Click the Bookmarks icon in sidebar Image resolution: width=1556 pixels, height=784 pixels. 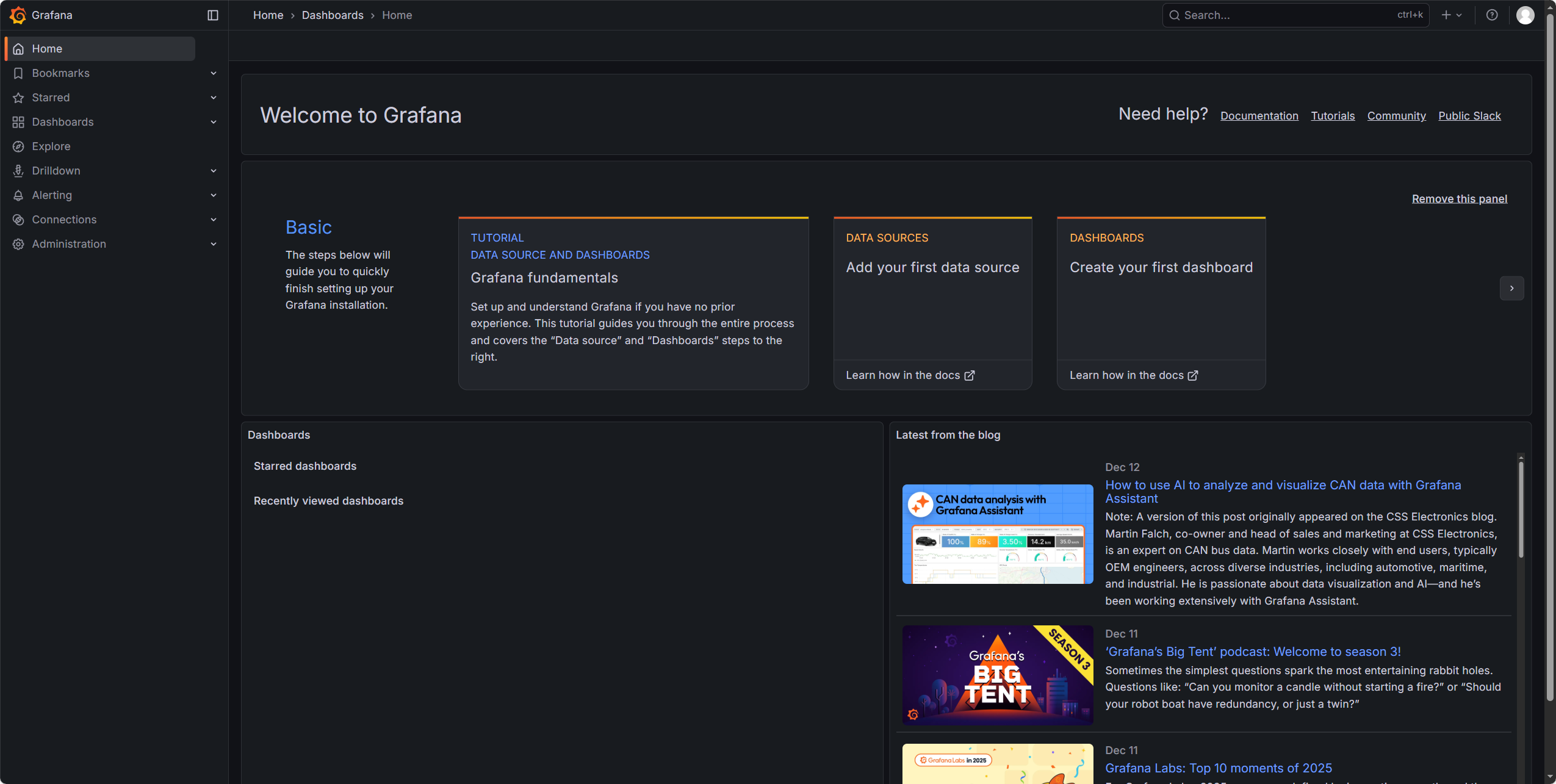[18, 73]
